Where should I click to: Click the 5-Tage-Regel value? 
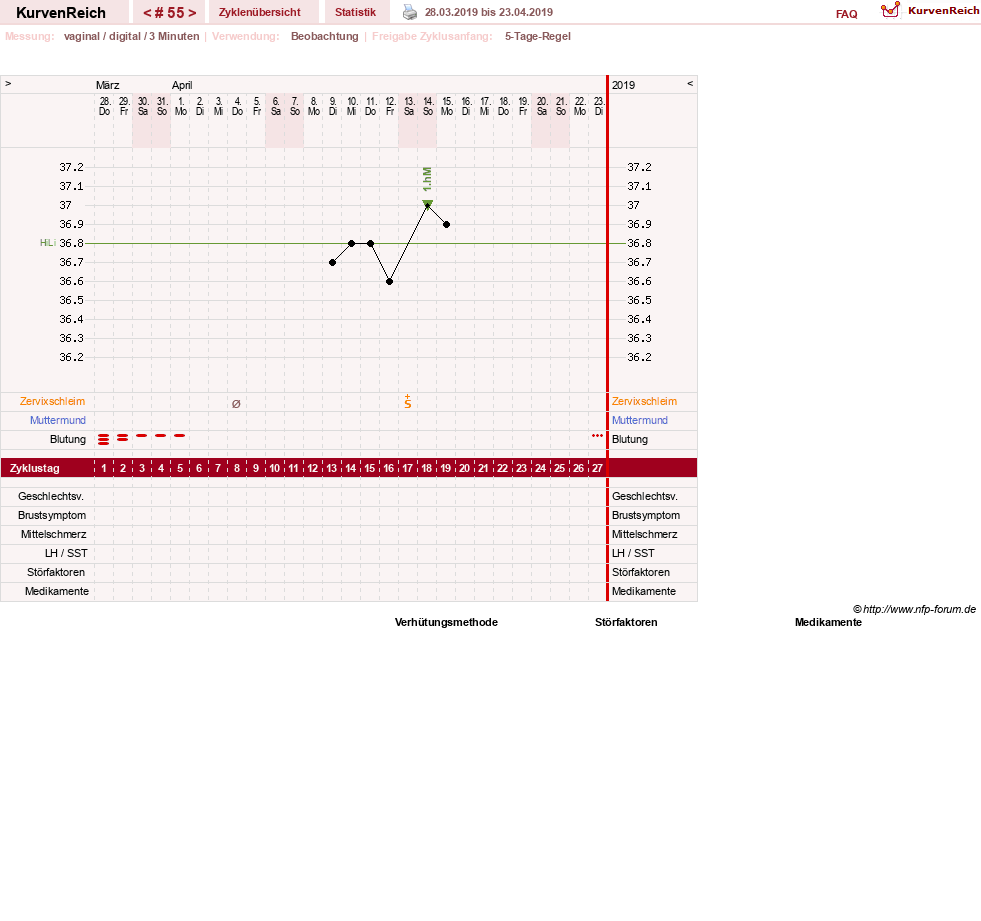click(538, 36)
